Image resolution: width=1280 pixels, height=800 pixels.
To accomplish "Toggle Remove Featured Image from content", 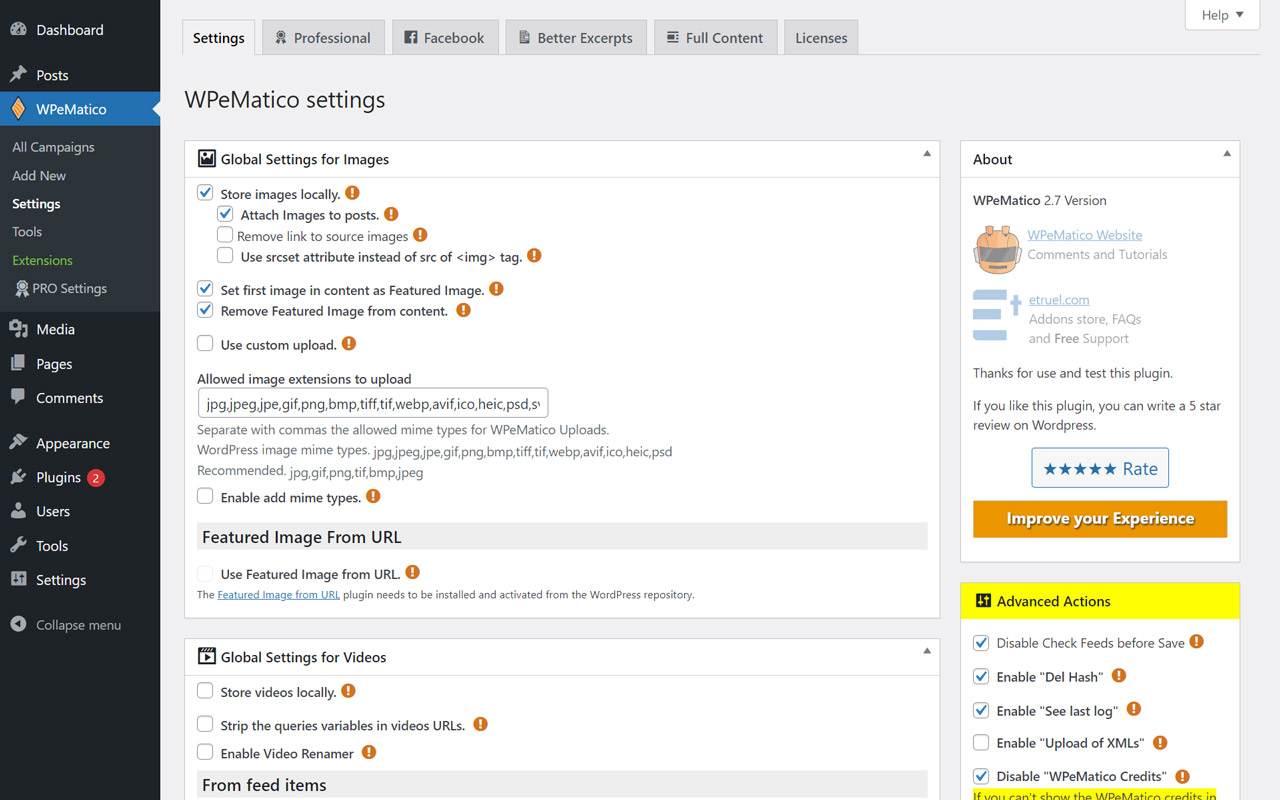I will pyautogui.click(x=205, y=310).
